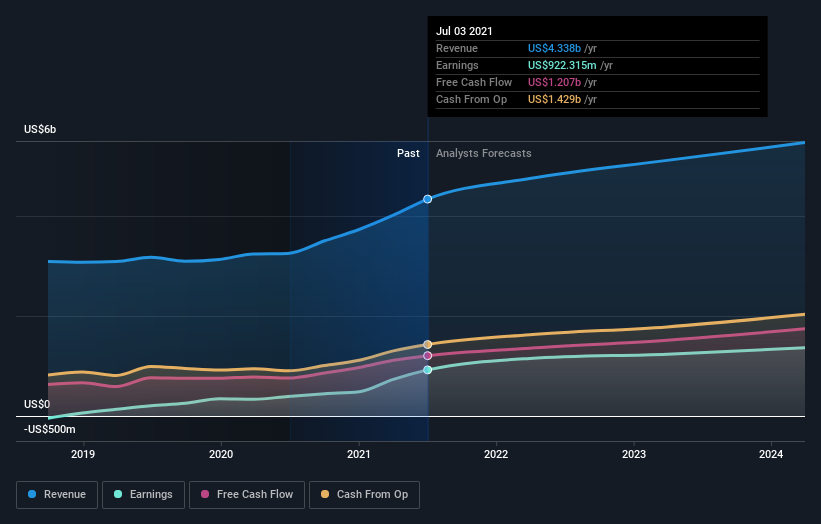The image size is (821, 524).
Task: Click the US$0 y-axis label
Action: [37, 404]
